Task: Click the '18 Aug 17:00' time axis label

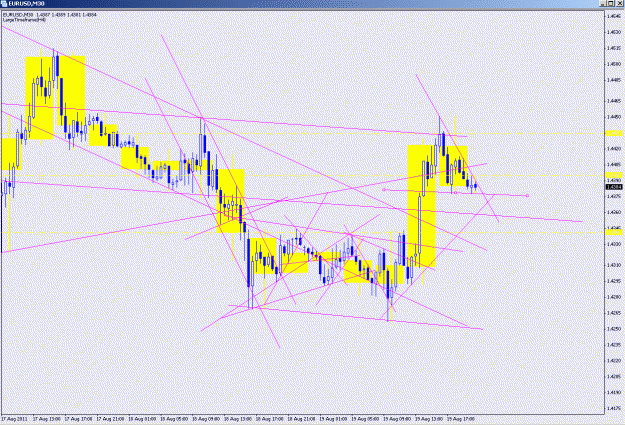Action: pos(270,419)
